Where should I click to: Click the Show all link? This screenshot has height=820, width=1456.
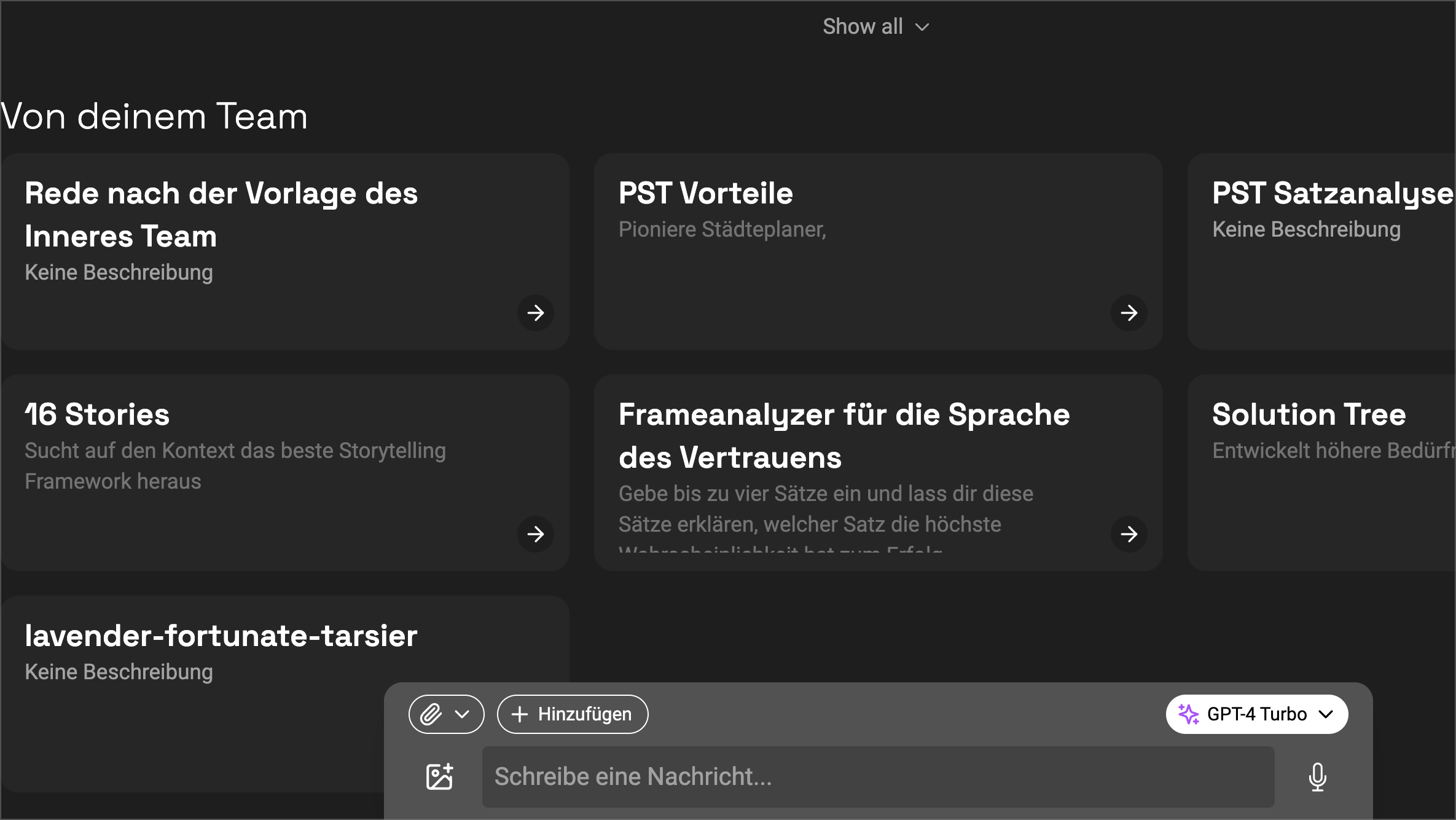[863, 27]
